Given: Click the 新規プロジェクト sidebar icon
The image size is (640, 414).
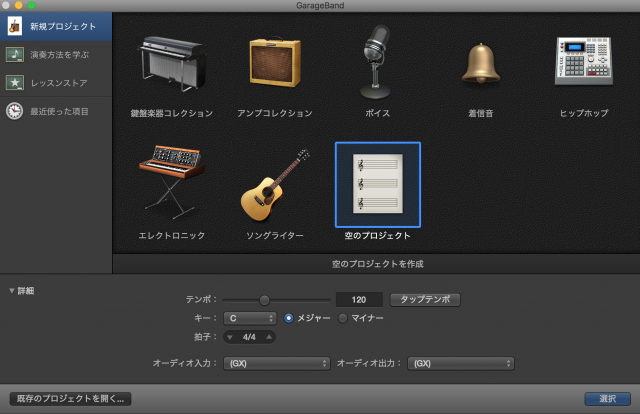Looking at the screenshot, I should 15,26.
